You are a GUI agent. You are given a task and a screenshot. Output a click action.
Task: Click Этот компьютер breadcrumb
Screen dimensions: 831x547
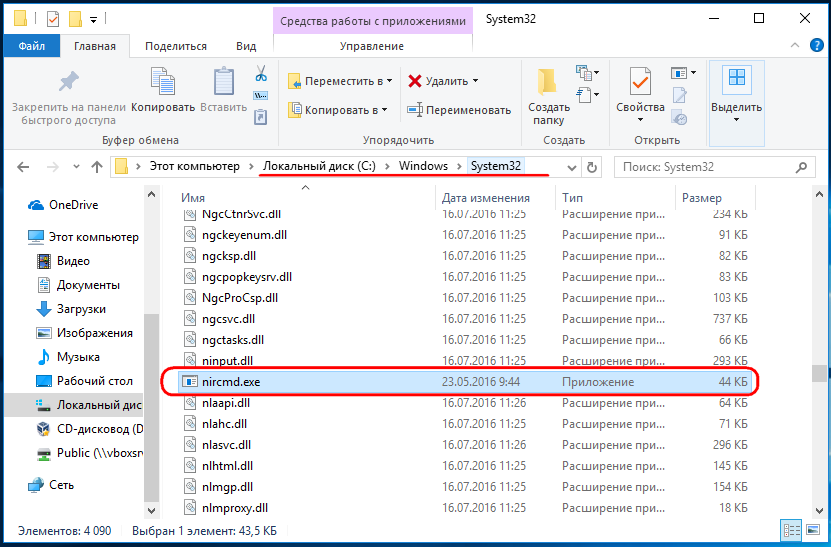click(x=195, y=166)
